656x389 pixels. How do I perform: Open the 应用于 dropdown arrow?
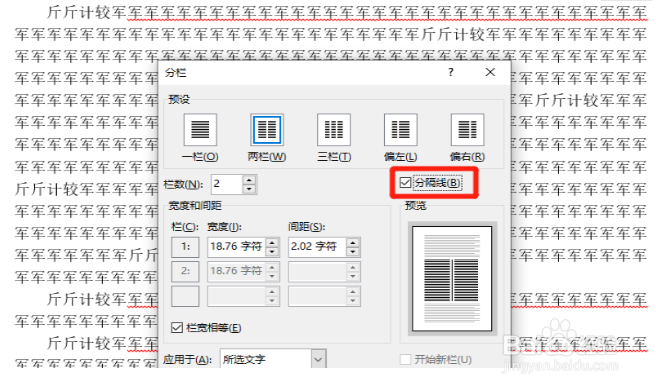[x=318, y=359]
